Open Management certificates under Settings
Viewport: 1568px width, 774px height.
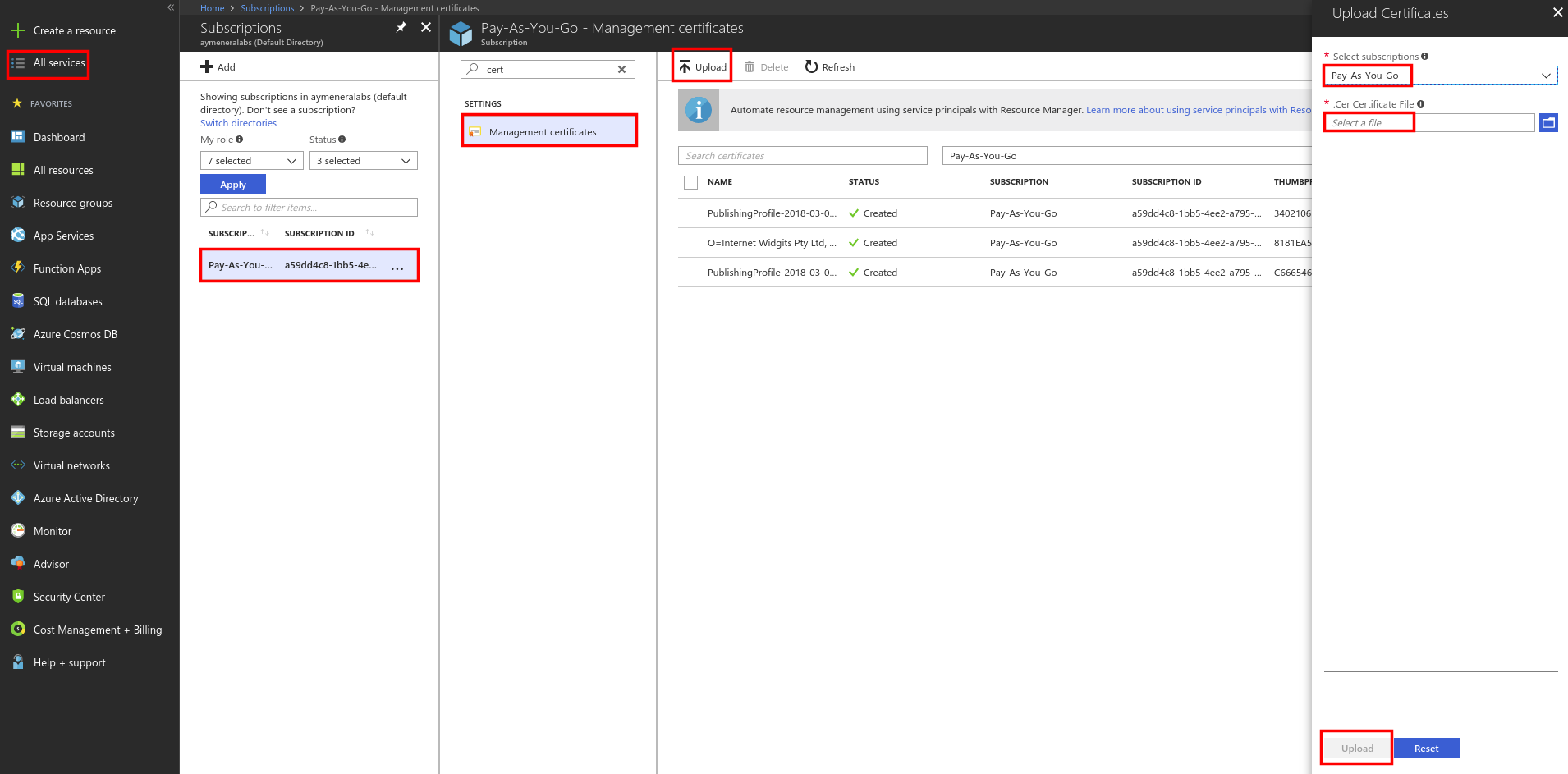pos(543,131)
